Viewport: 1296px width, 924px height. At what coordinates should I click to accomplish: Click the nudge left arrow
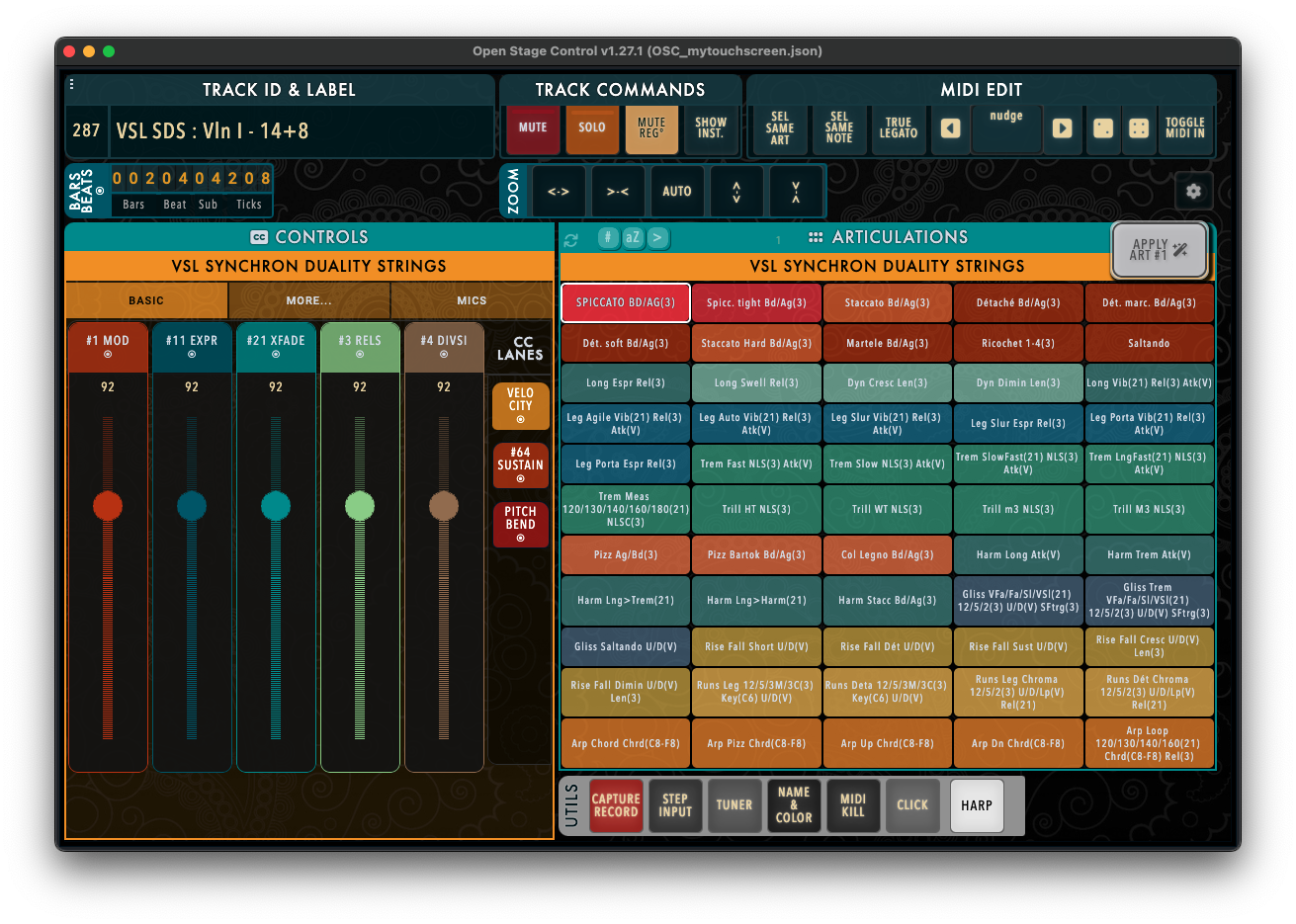(950, 128)
